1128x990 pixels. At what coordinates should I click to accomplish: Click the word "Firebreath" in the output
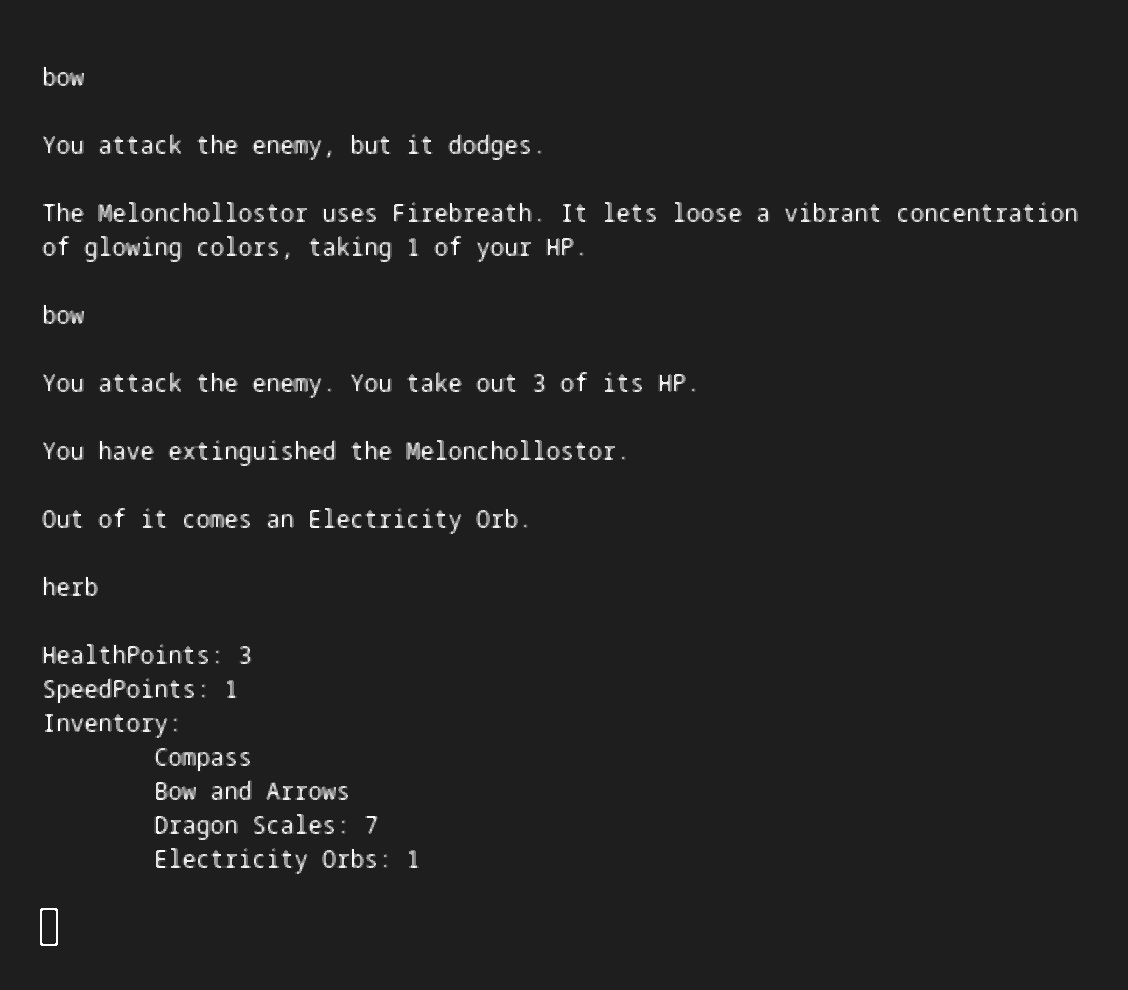[461, 214]
